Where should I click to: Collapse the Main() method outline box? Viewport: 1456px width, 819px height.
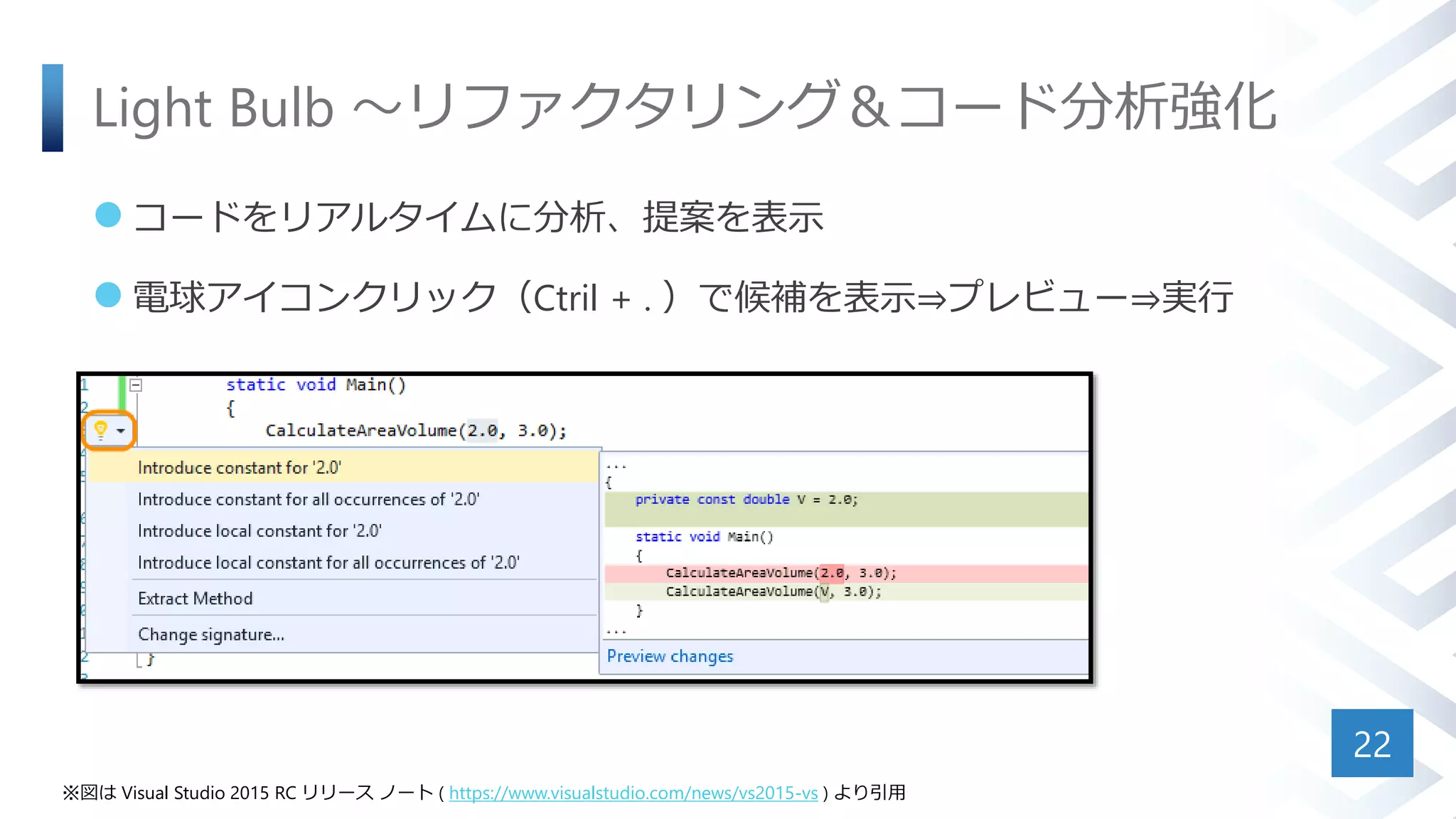pyautogui.click(x=136, y=385)
